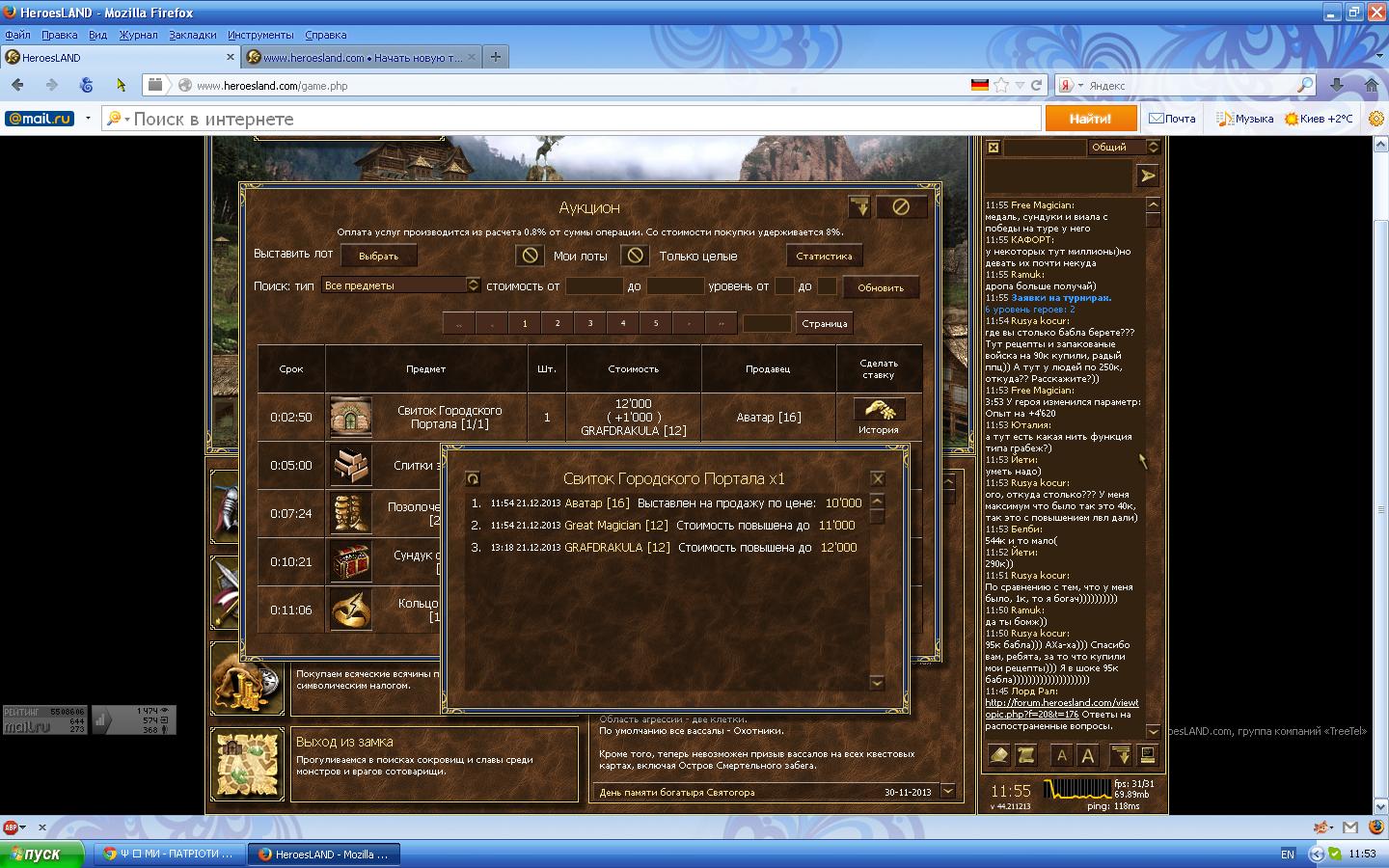Click the down-arrow icon beside auction close
This screenshot has height=868, width=1389.
click(x=859, y=206)
